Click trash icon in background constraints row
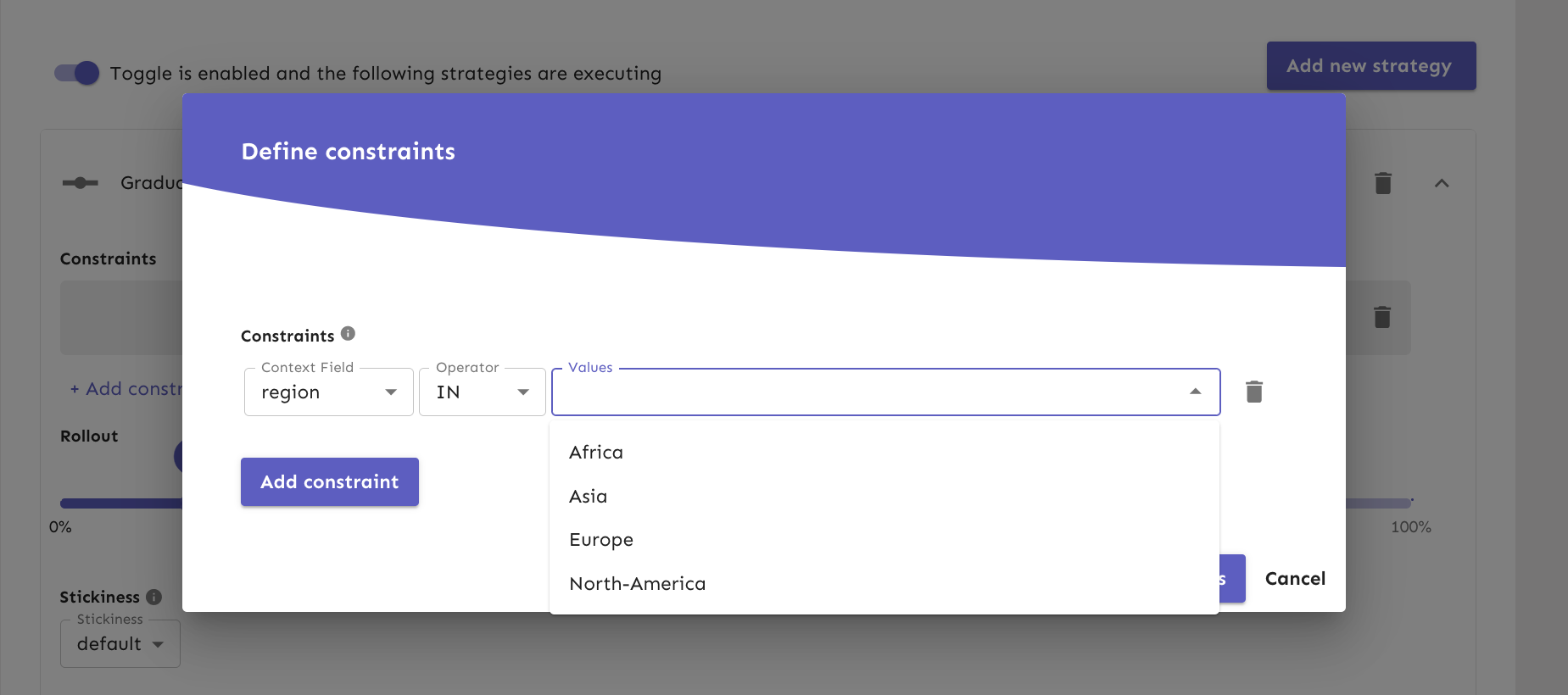Viewport: 1568px width, 695px height. click(x=1381, y=317)
